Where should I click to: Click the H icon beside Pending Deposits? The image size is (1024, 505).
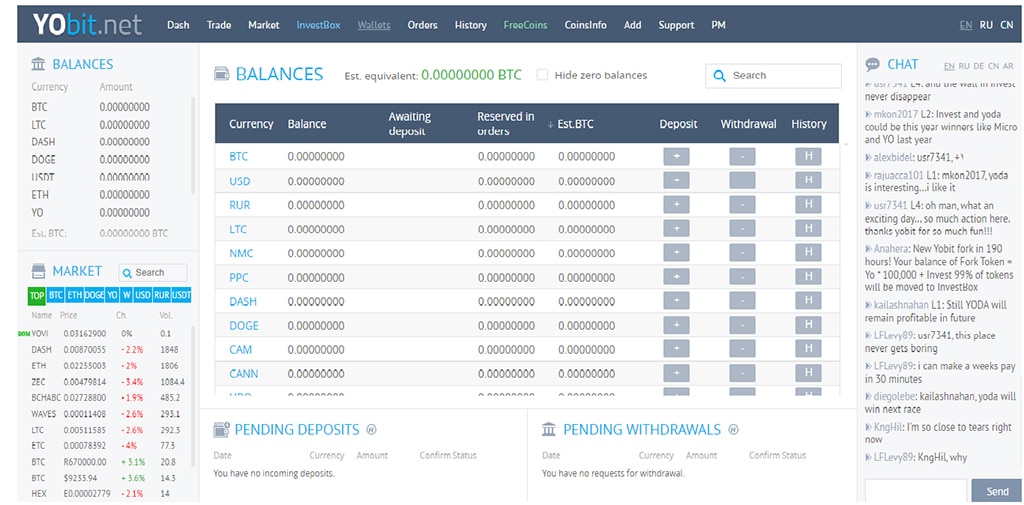pos(372,429)
